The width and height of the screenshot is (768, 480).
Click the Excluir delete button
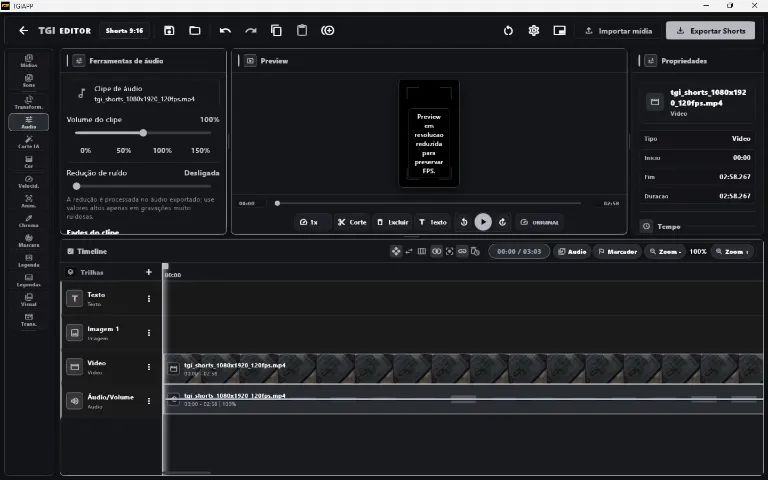[392, 222]
